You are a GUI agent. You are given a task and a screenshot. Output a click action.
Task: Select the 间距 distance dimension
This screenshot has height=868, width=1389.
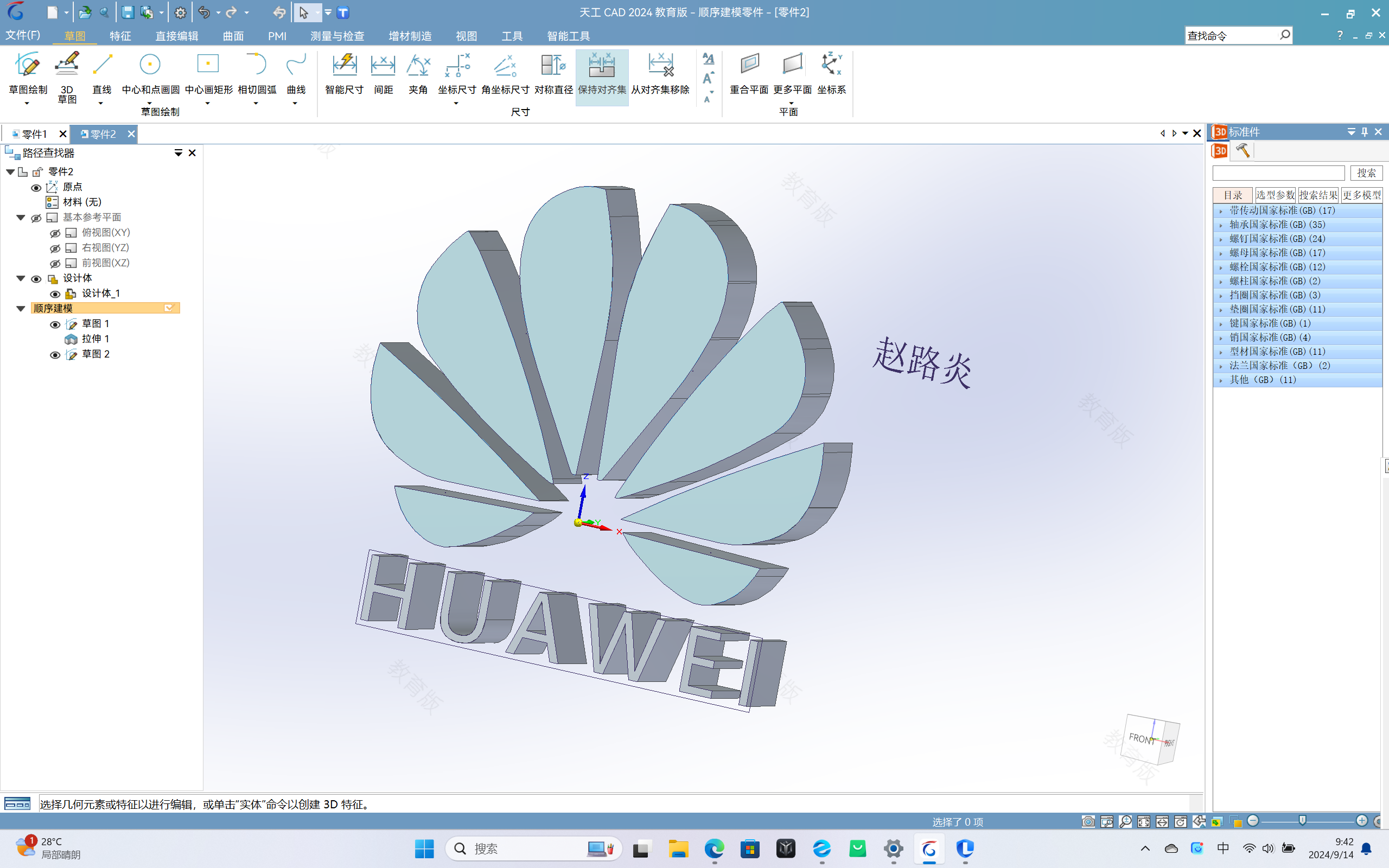(383, 73)
